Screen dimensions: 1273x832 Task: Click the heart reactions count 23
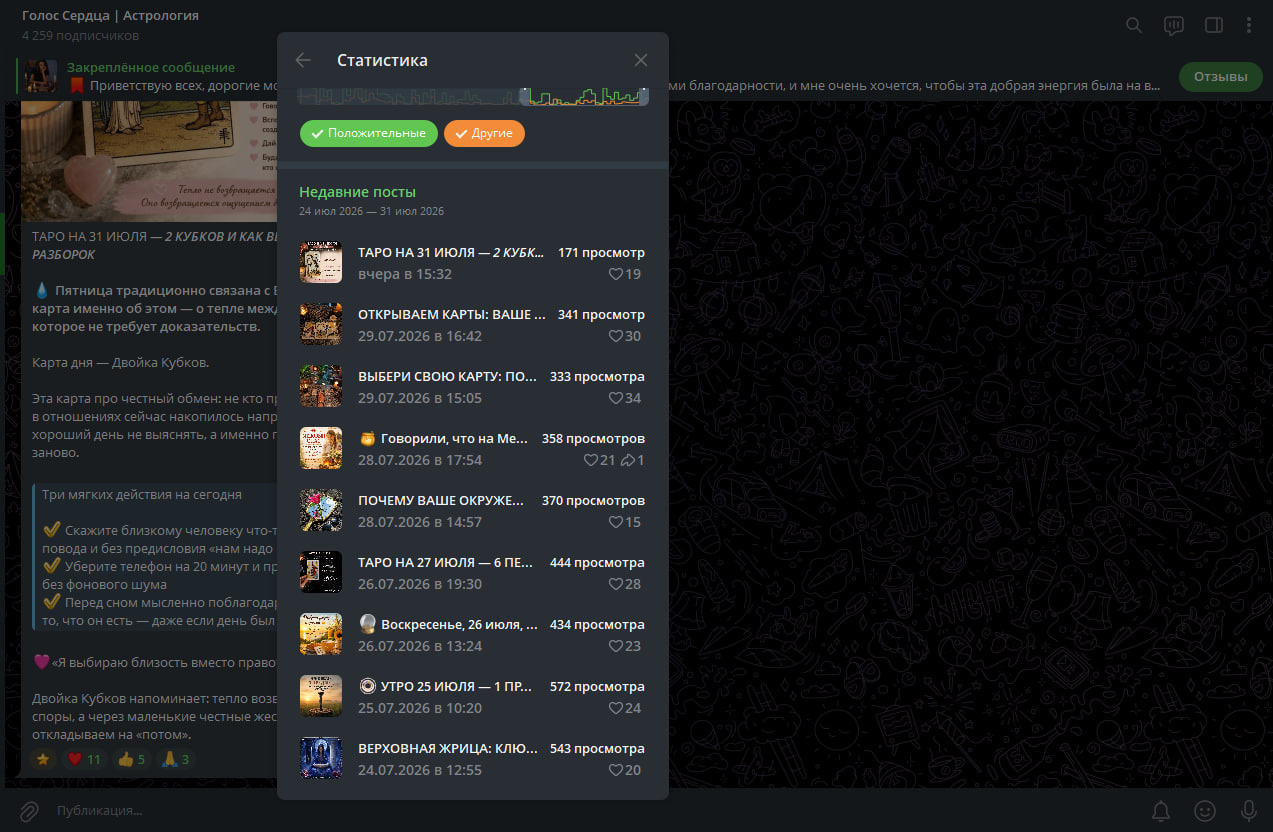pyautogui.click(x=625, y=646)
